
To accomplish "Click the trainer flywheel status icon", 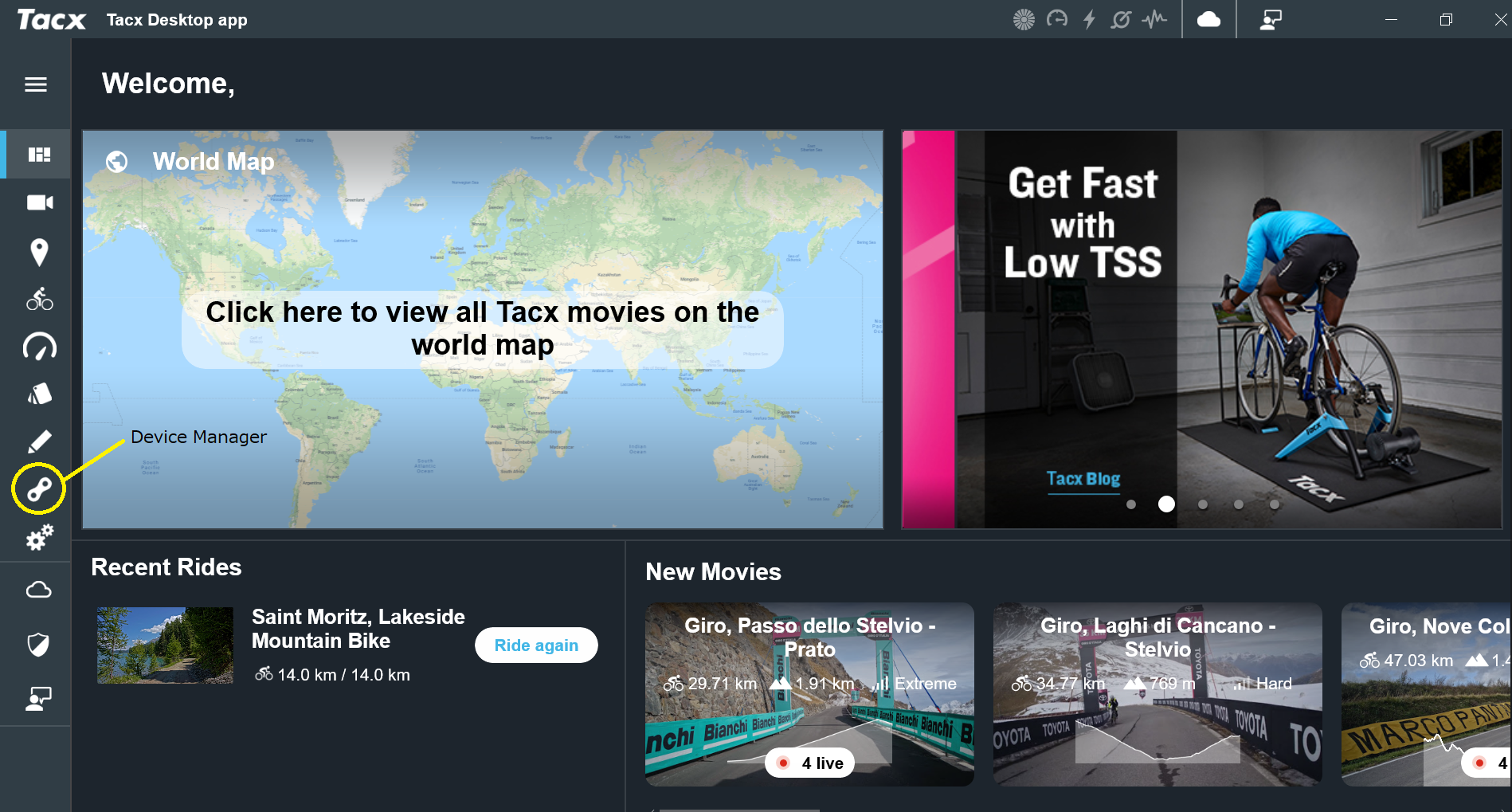I will pos(1024,19).
